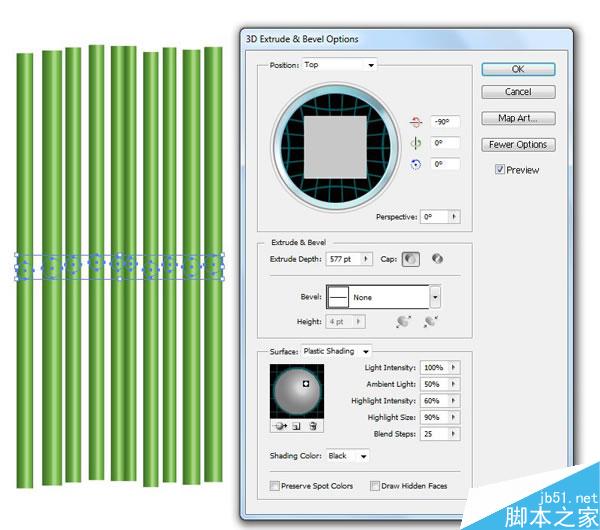The width and height of the screenshot is (600, 530).
Task: Click the Highlight Intensity 60% field
Action: click(435, 401)
